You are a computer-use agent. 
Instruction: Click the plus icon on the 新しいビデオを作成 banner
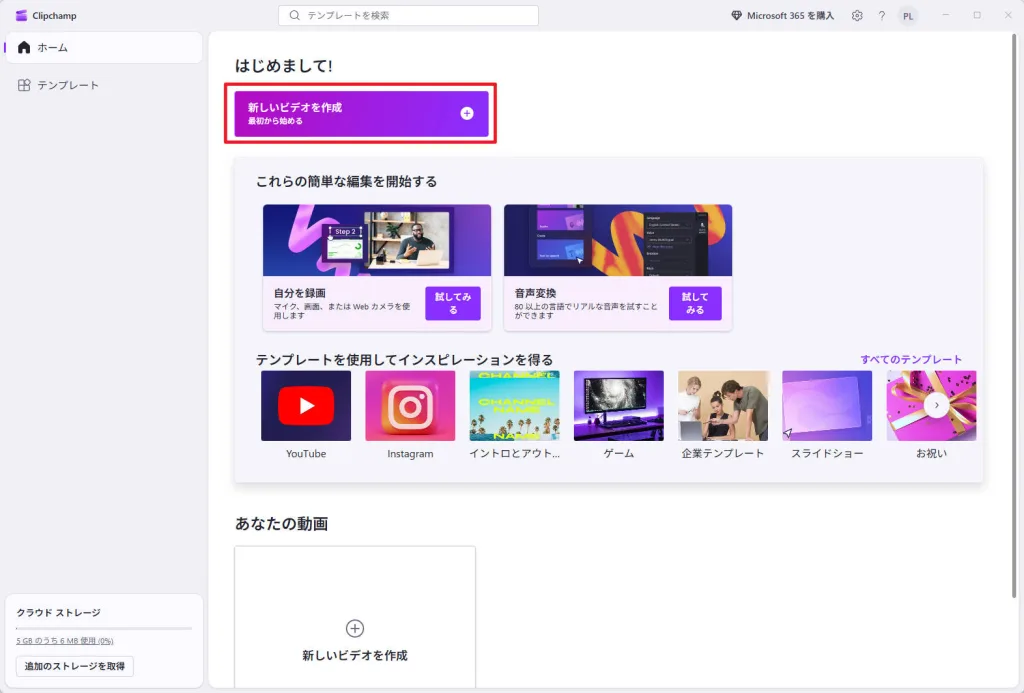pyautogui.click(x=465, y=114)
